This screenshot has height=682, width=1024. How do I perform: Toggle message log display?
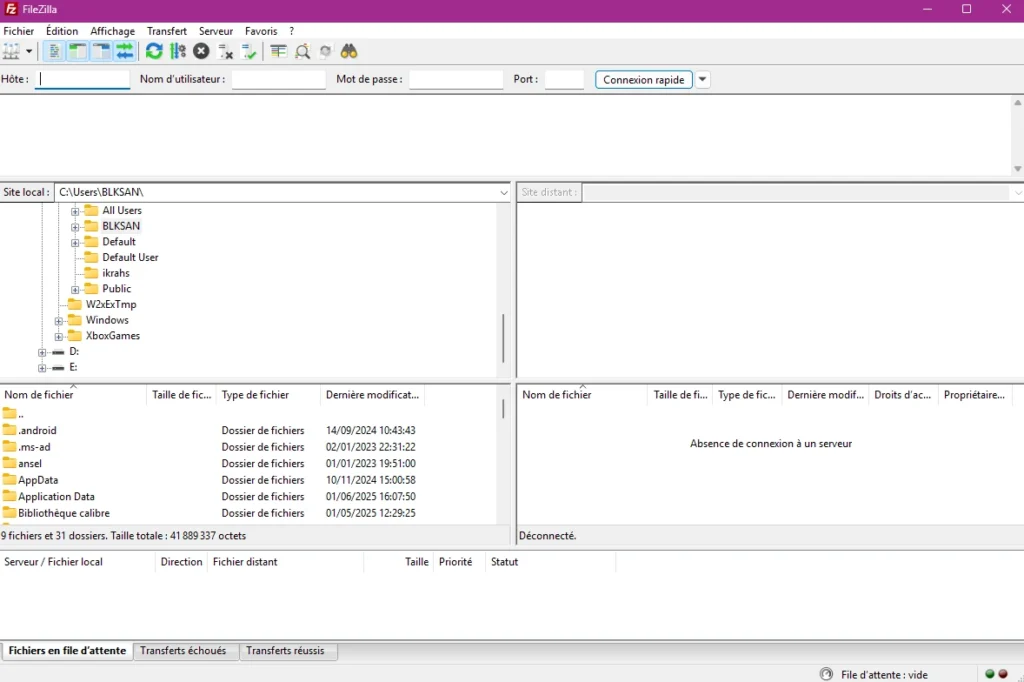pos(54,52)
